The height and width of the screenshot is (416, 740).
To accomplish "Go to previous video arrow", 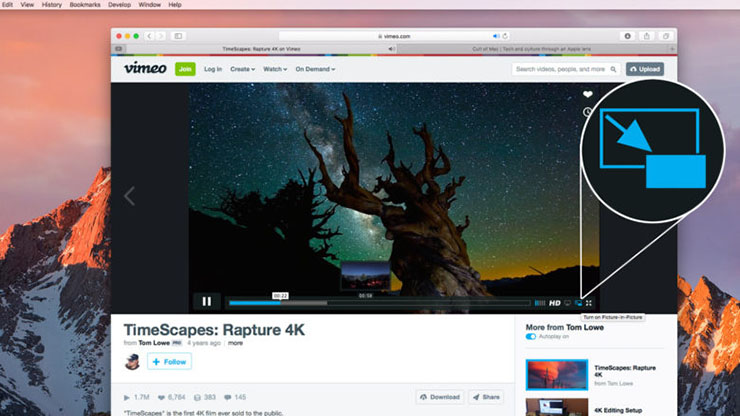I will click(129, 196).
